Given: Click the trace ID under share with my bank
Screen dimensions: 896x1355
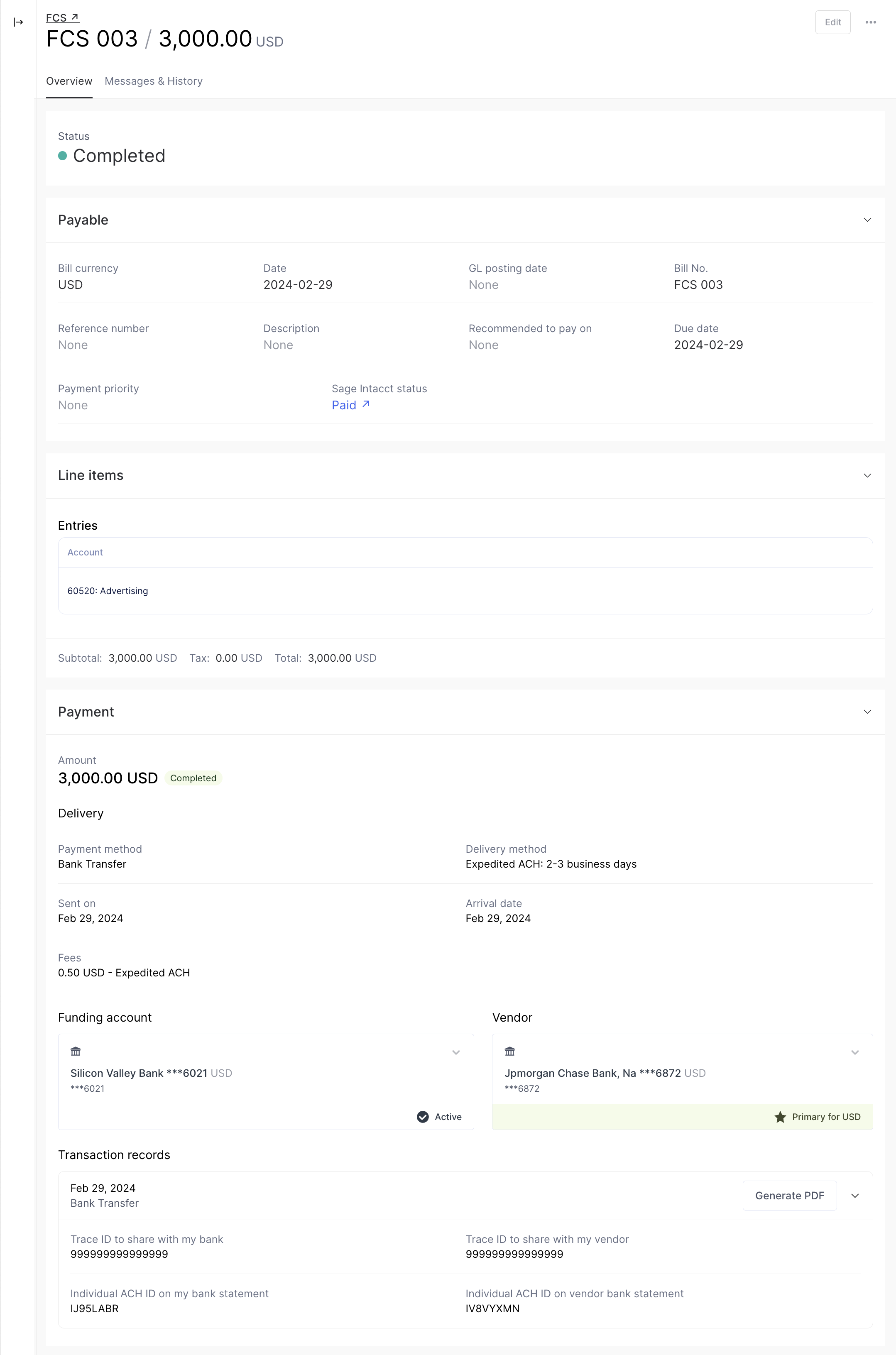Looking at the screenshot, I should pos(119,1254).
